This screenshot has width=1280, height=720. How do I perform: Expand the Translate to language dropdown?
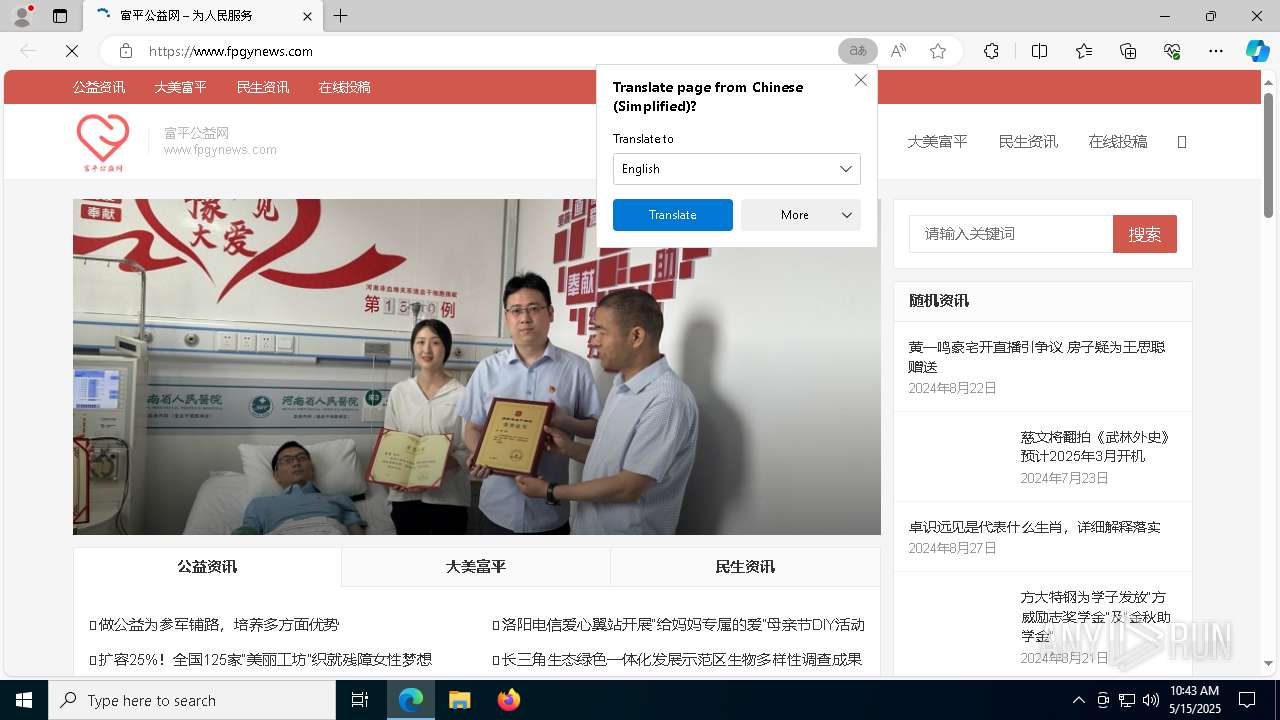tap(737, 169)
